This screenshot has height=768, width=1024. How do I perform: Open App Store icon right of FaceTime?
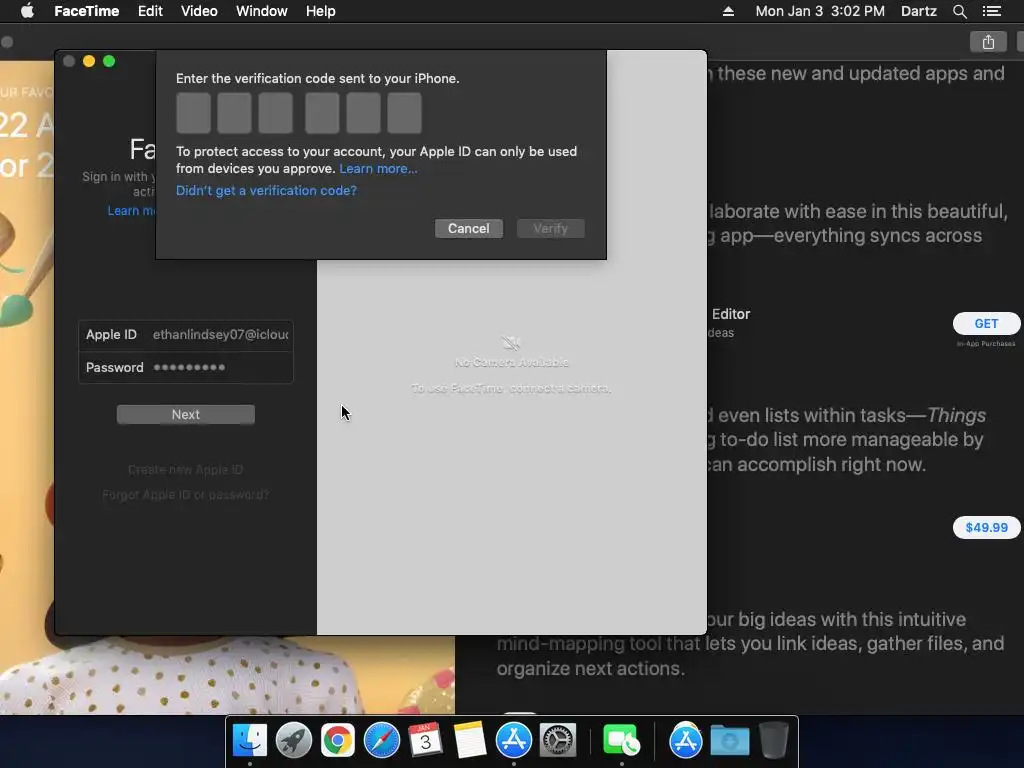[x=686, y=741]
